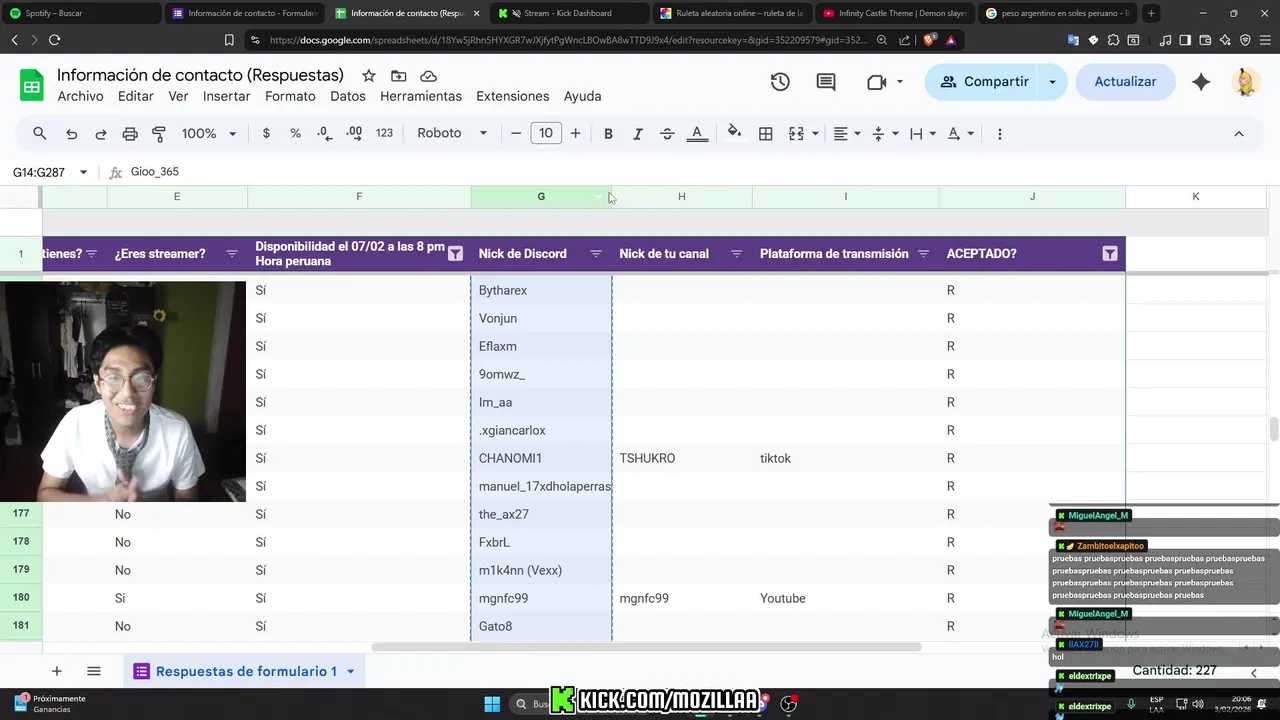1280x720 pixels.
Task: Open filter for Nick de Discord column
Action: click(x=596, y=254)
